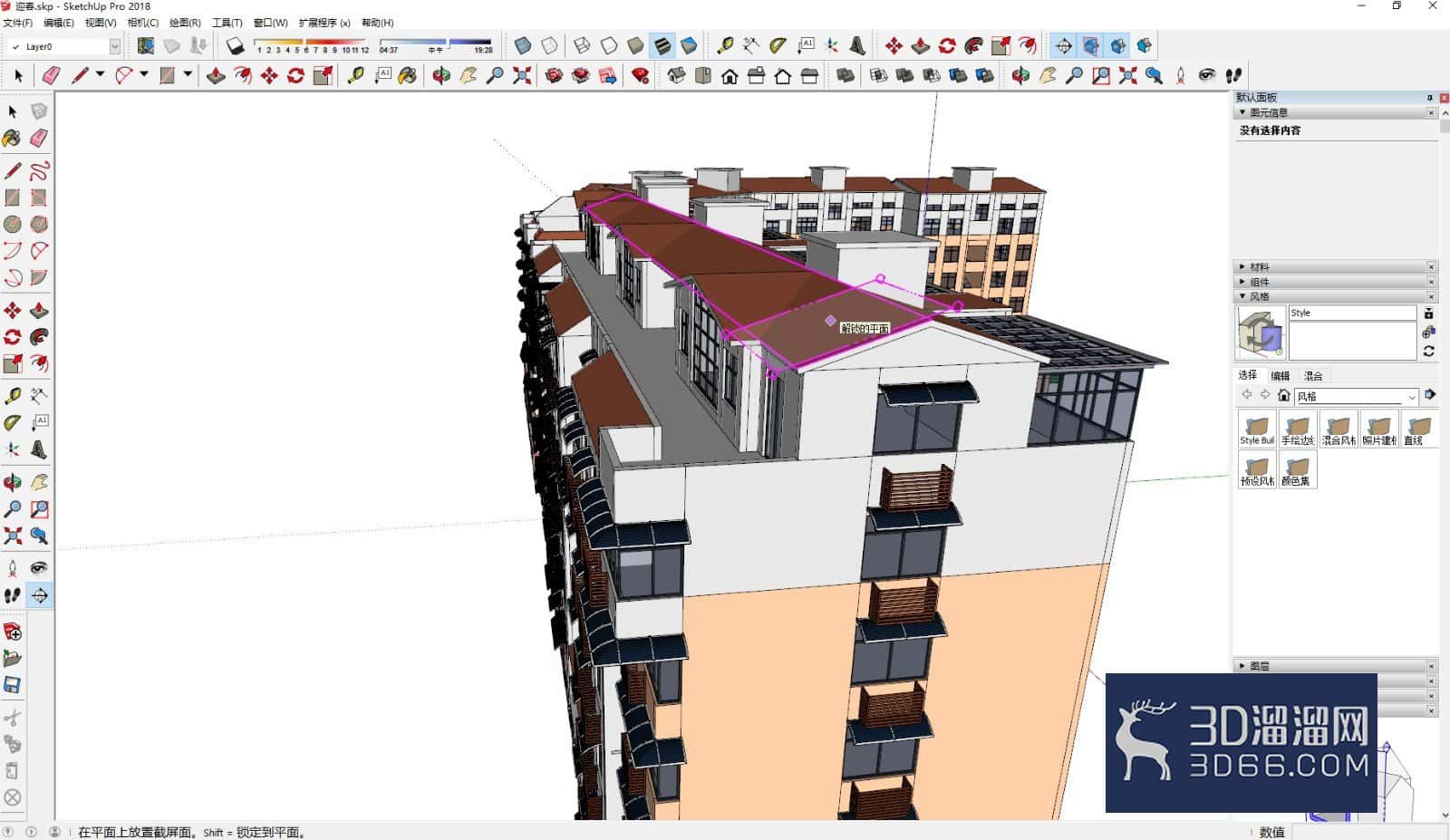The image size is (1450, 840).
Task: Select the Rotate tool in second toolbar row
Action: tap(295, 76)
